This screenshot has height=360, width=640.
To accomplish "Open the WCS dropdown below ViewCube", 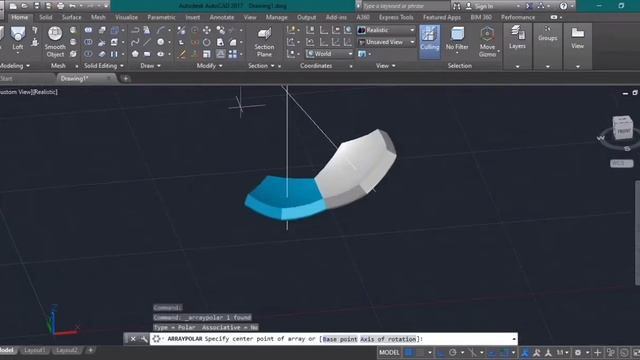I will pyautogui.click(x=622, y=163).
